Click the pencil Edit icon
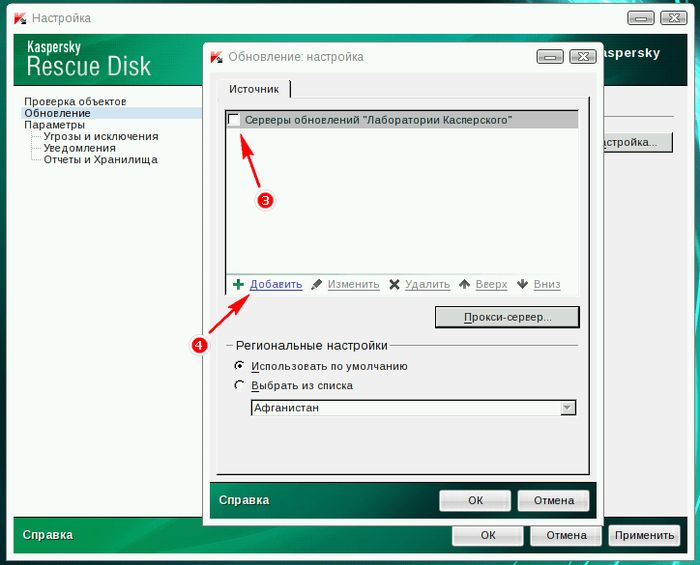This screenshot has width=700, height=565. point(317,284)
